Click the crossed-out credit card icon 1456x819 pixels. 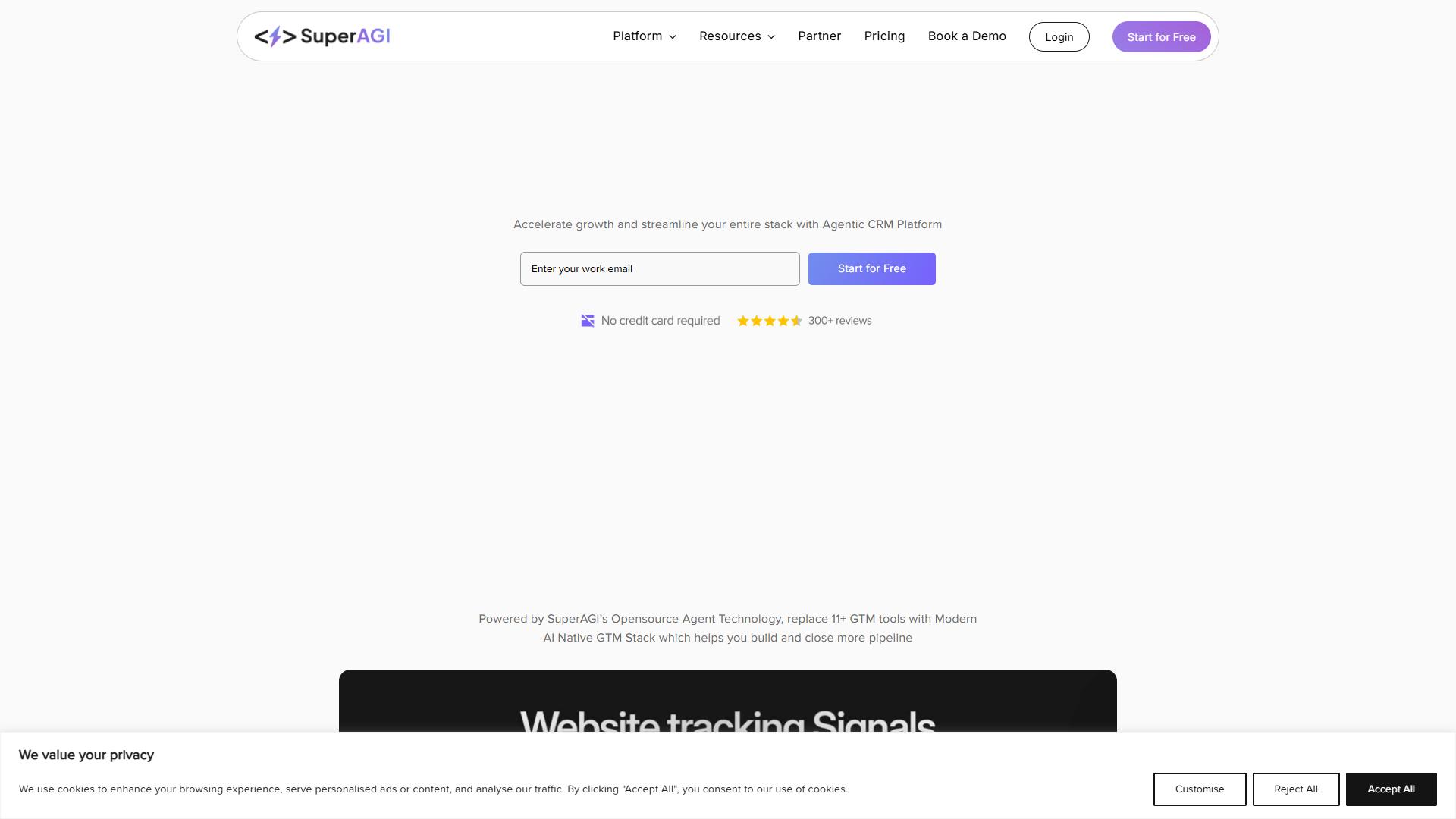(588, 321)
